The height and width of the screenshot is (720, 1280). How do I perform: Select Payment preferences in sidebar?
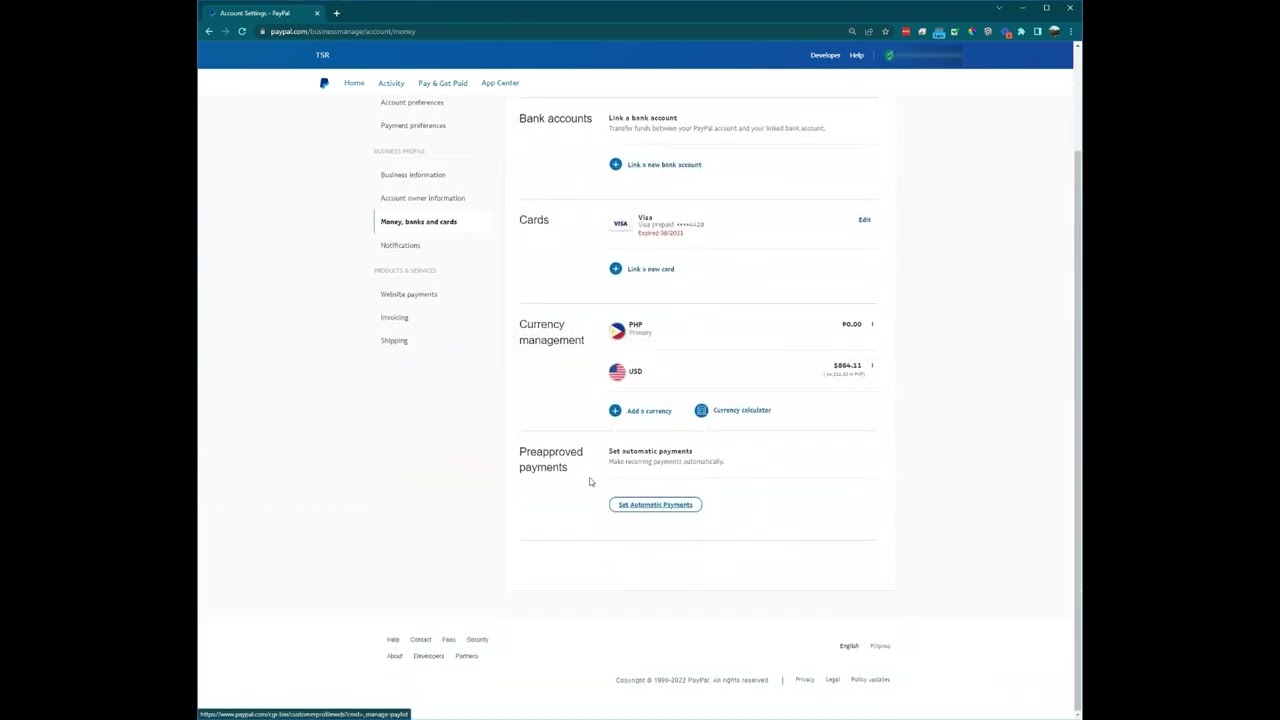(413, 125)
